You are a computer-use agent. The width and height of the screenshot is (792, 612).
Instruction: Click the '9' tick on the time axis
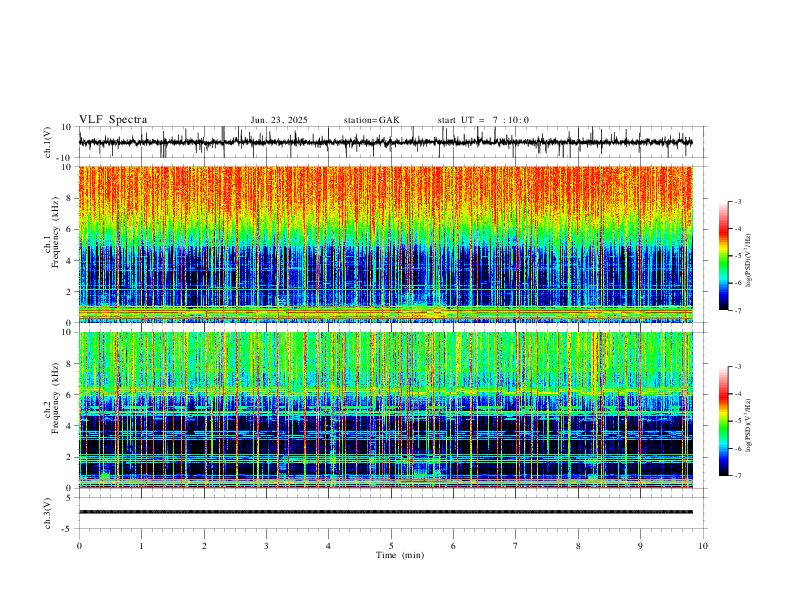(640, 546)
